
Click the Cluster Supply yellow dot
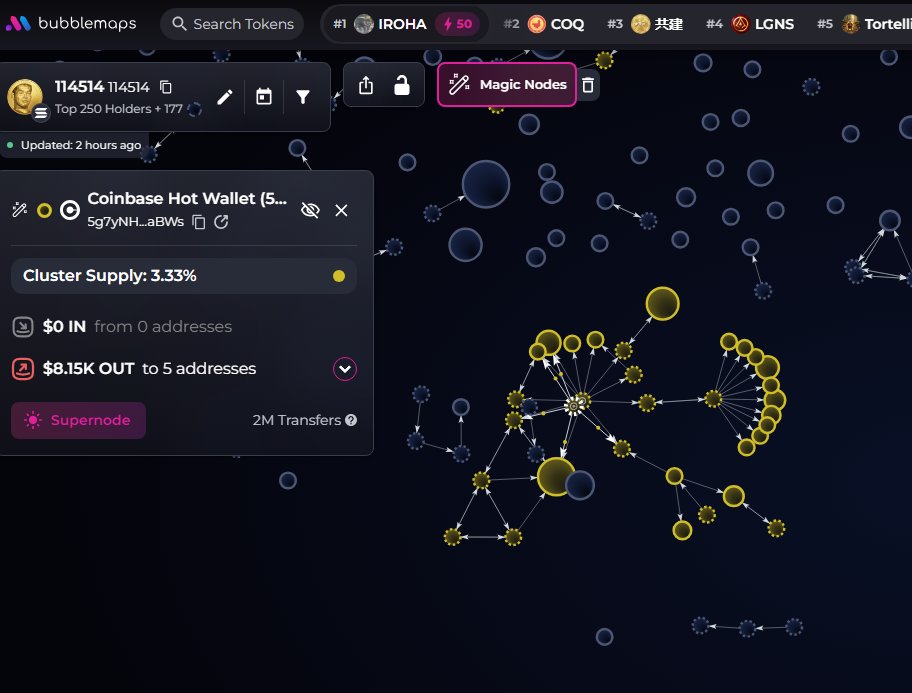(x=339, y=276)
